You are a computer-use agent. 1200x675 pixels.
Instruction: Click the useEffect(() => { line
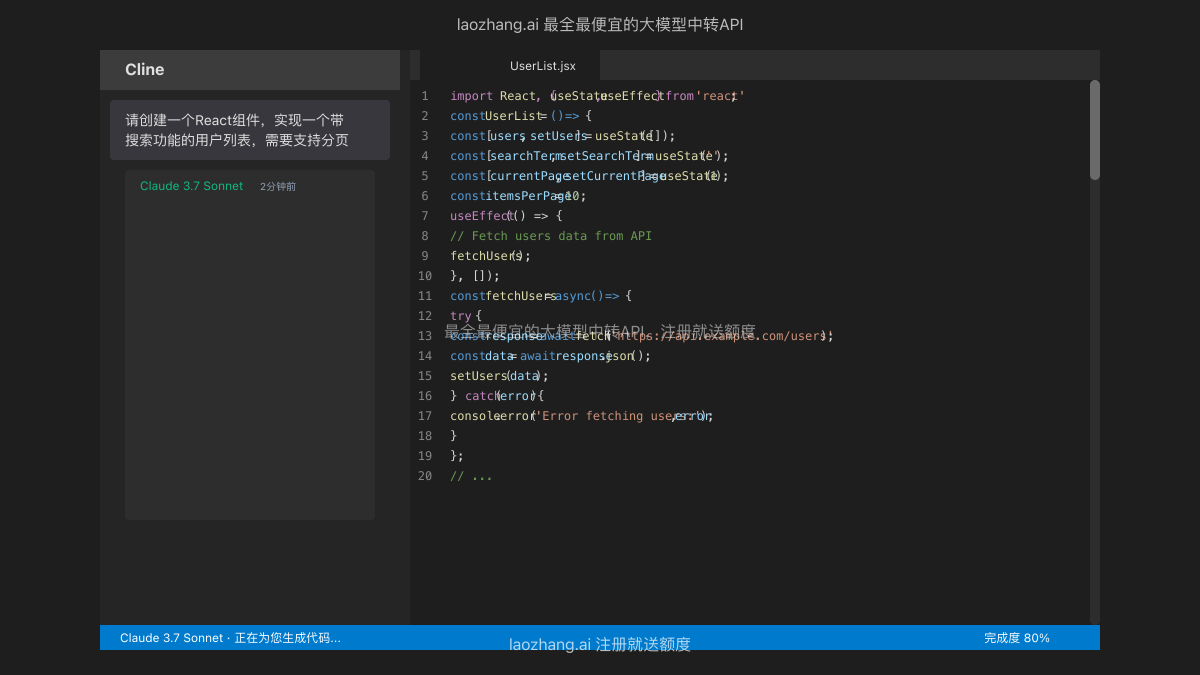click(507, 216)
